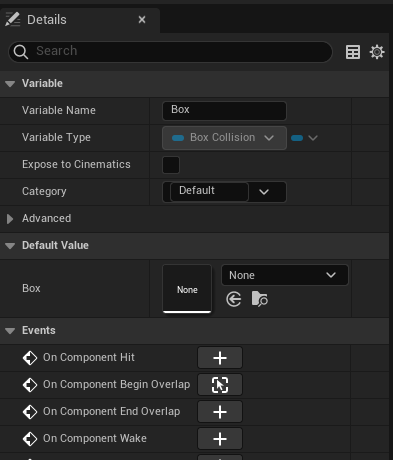The width and height of the screenshot is (393, 460).
Task: Toggle Expose to Cinematics checkbox
Action: 171,165
